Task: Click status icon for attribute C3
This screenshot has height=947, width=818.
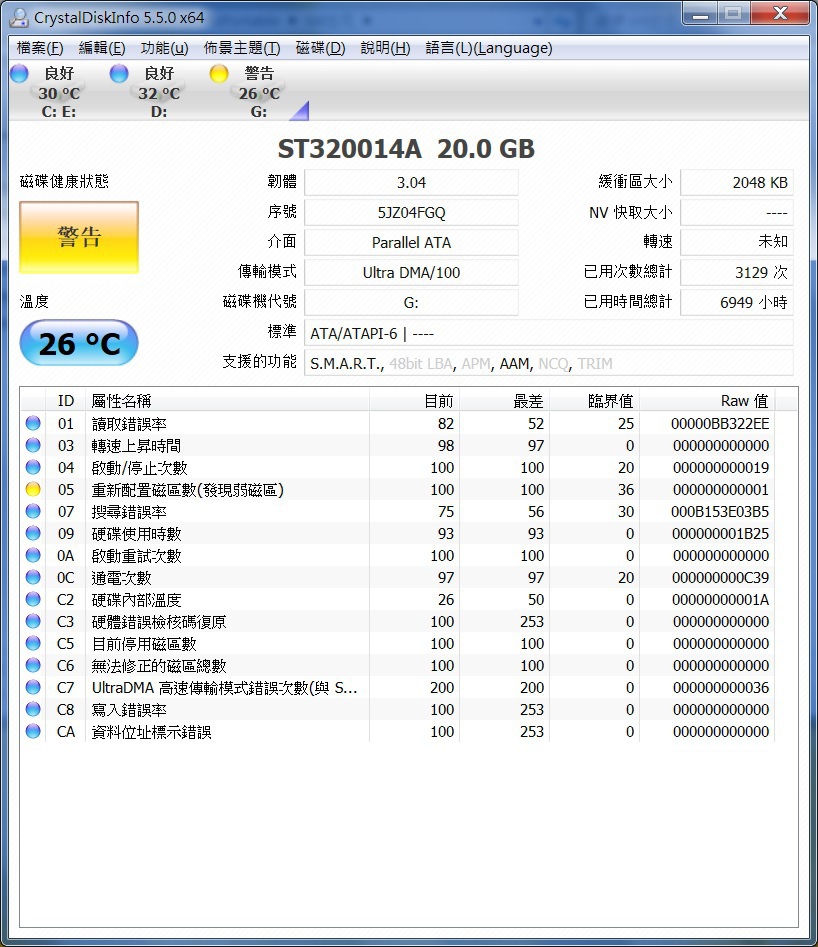Action: point(33,621)
